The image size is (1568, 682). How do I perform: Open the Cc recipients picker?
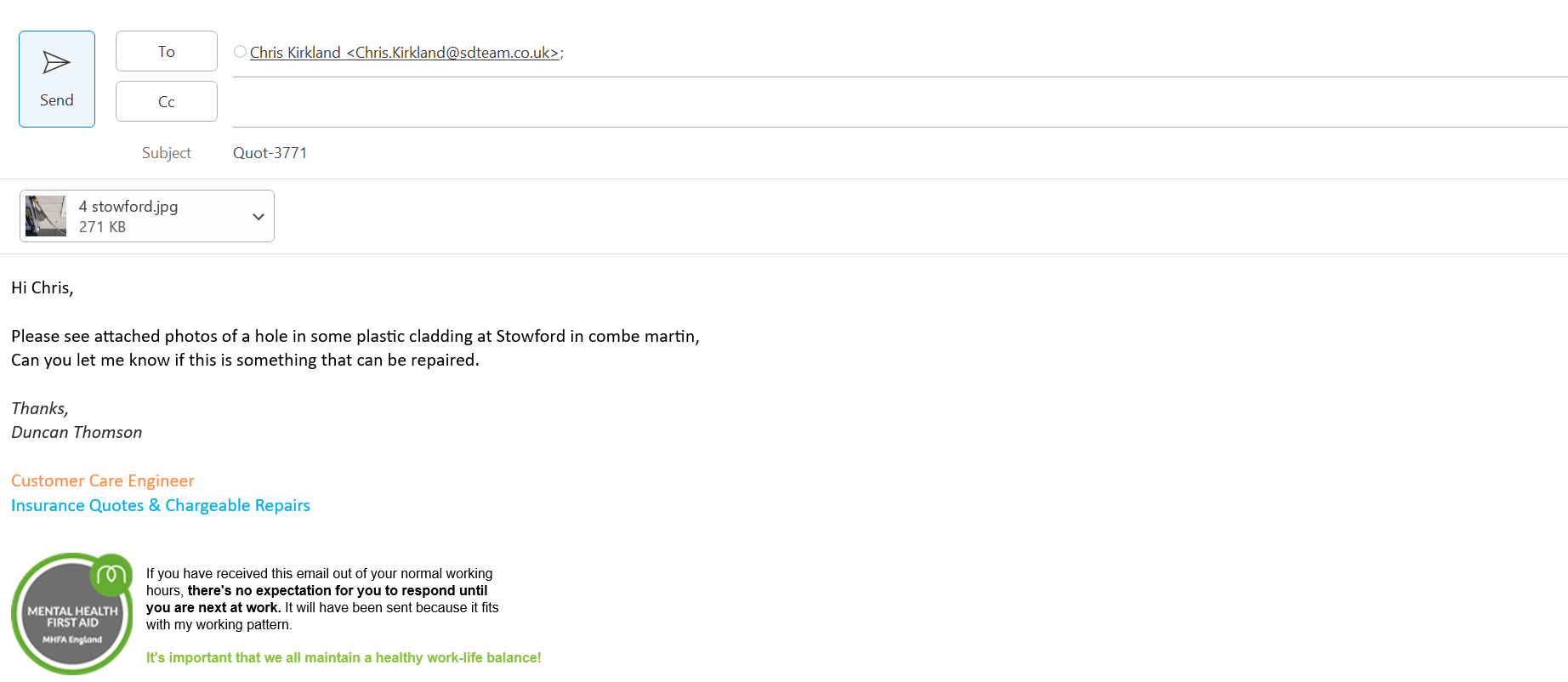167,102
